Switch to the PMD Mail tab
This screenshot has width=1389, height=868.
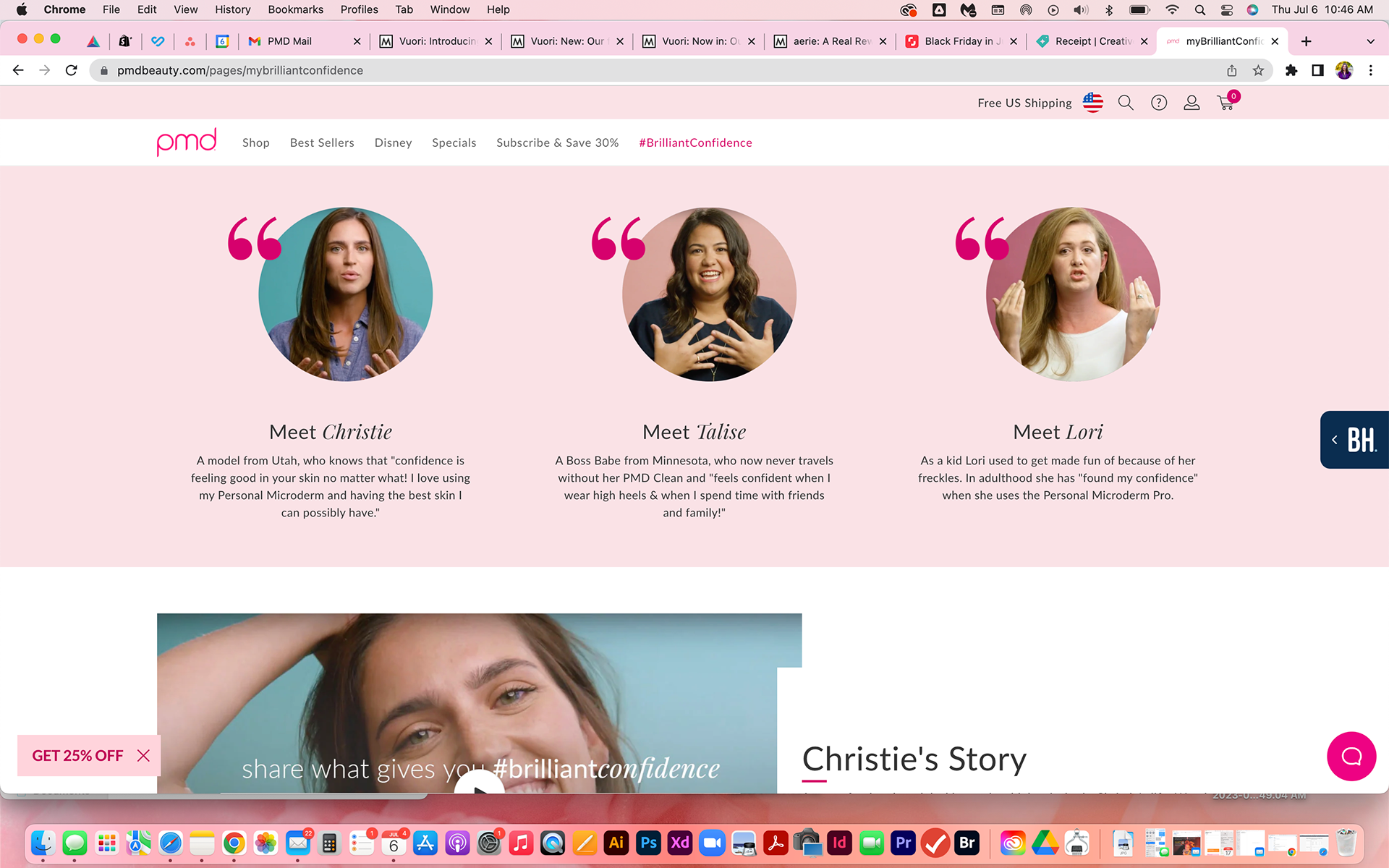[x=289, y=41]
